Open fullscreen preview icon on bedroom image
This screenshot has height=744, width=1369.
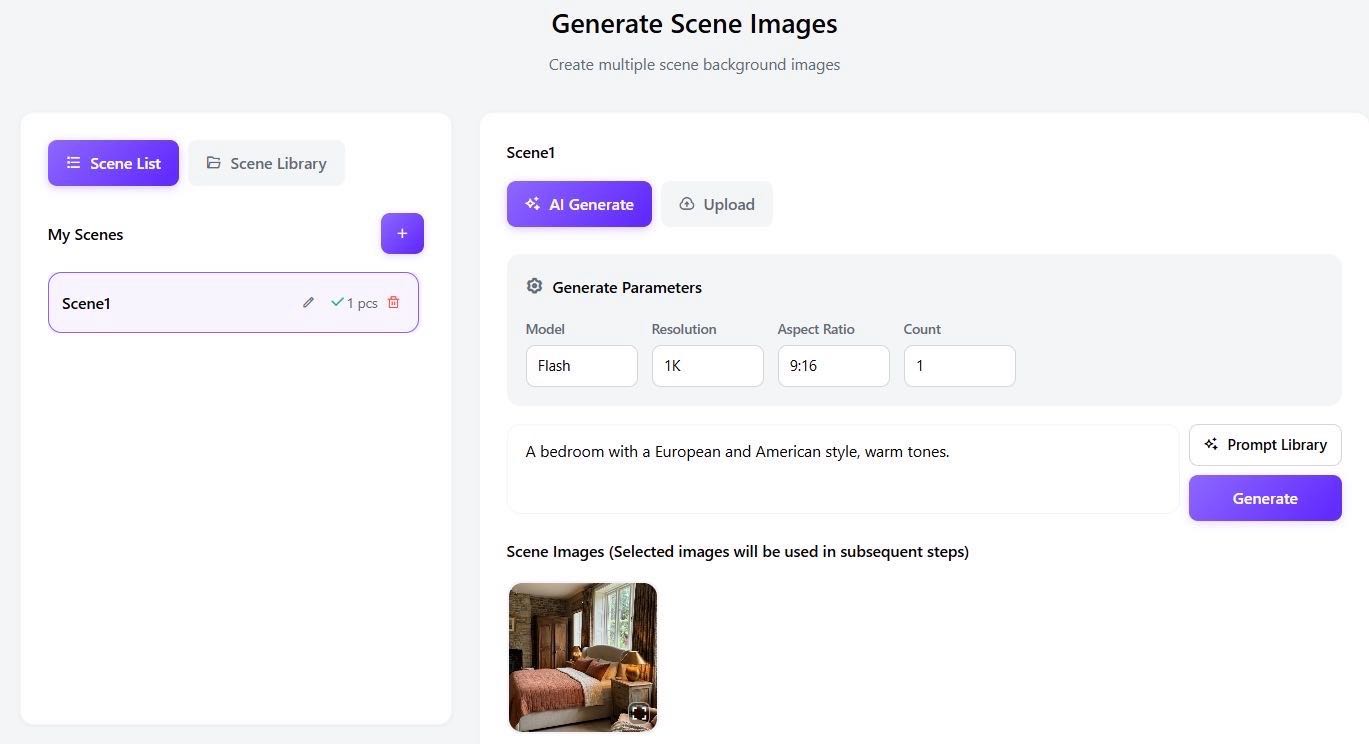point(639,713)
